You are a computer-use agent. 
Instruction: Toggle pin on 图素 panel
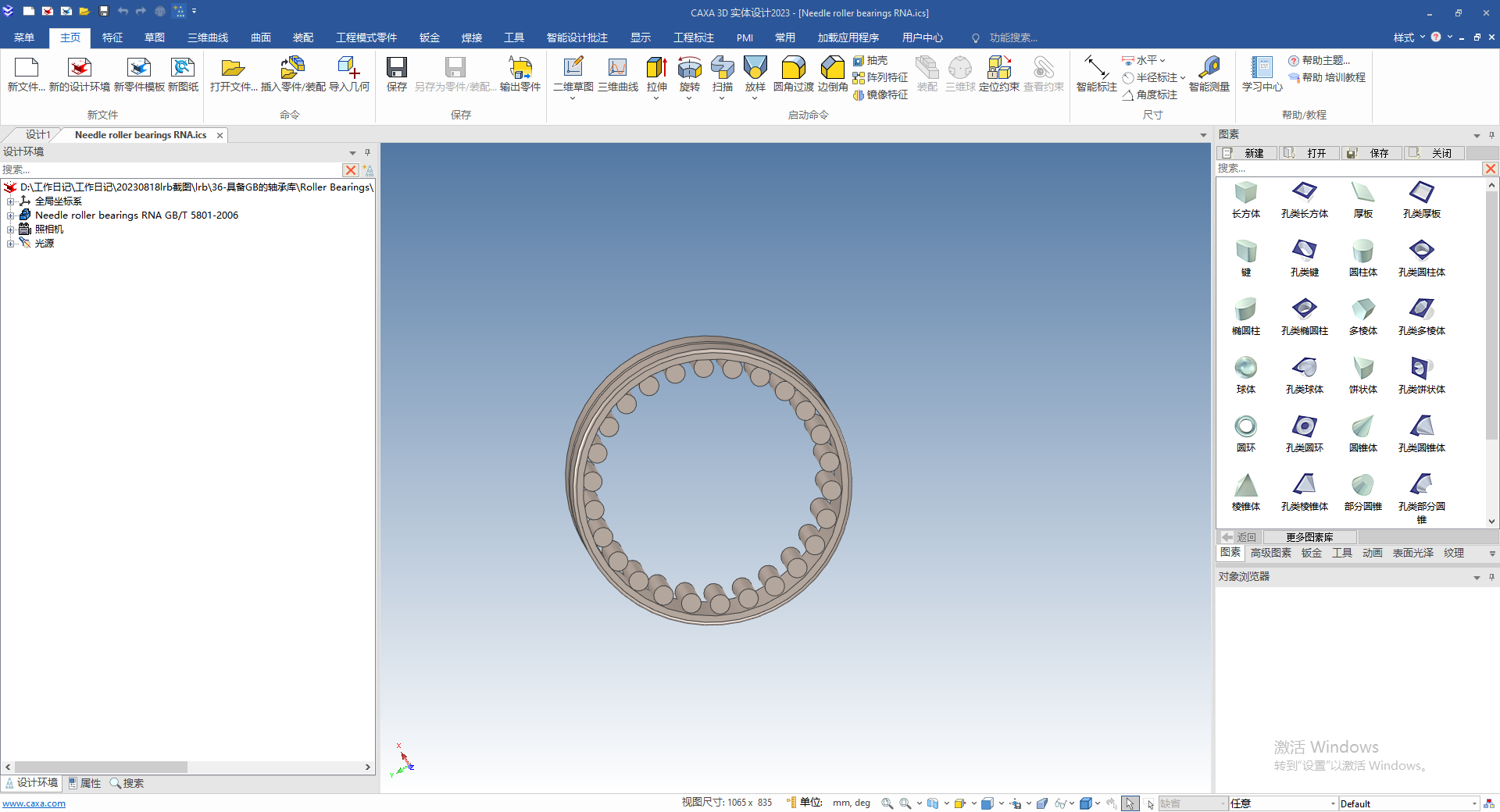pos(1491,135)
